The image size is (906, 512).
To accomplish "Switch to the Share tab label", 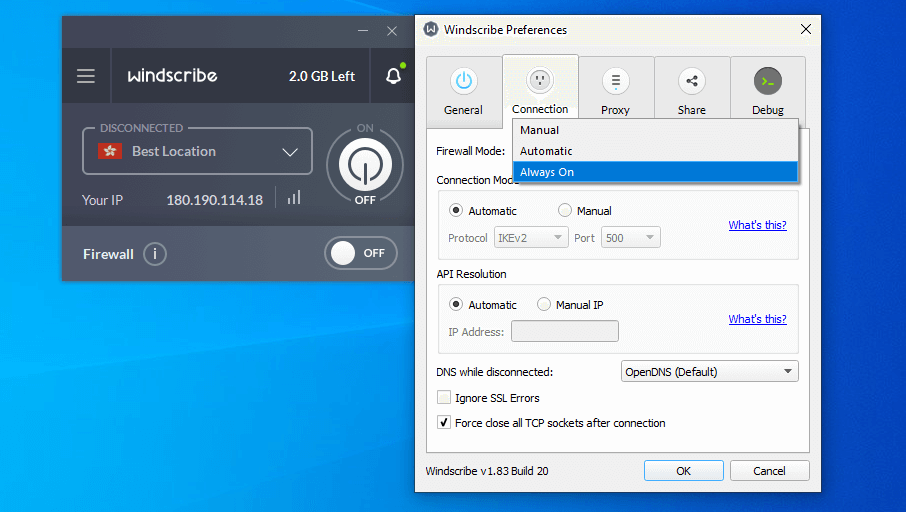I will click(x=692, y=110).
